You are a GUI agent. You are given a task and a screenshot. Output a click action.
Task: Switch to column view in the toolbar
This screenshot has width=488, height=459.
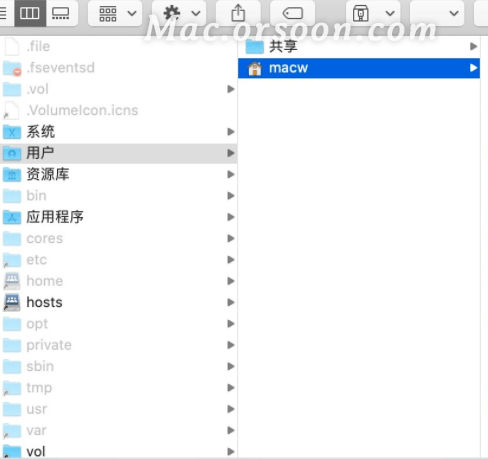[x=30, y=13]
